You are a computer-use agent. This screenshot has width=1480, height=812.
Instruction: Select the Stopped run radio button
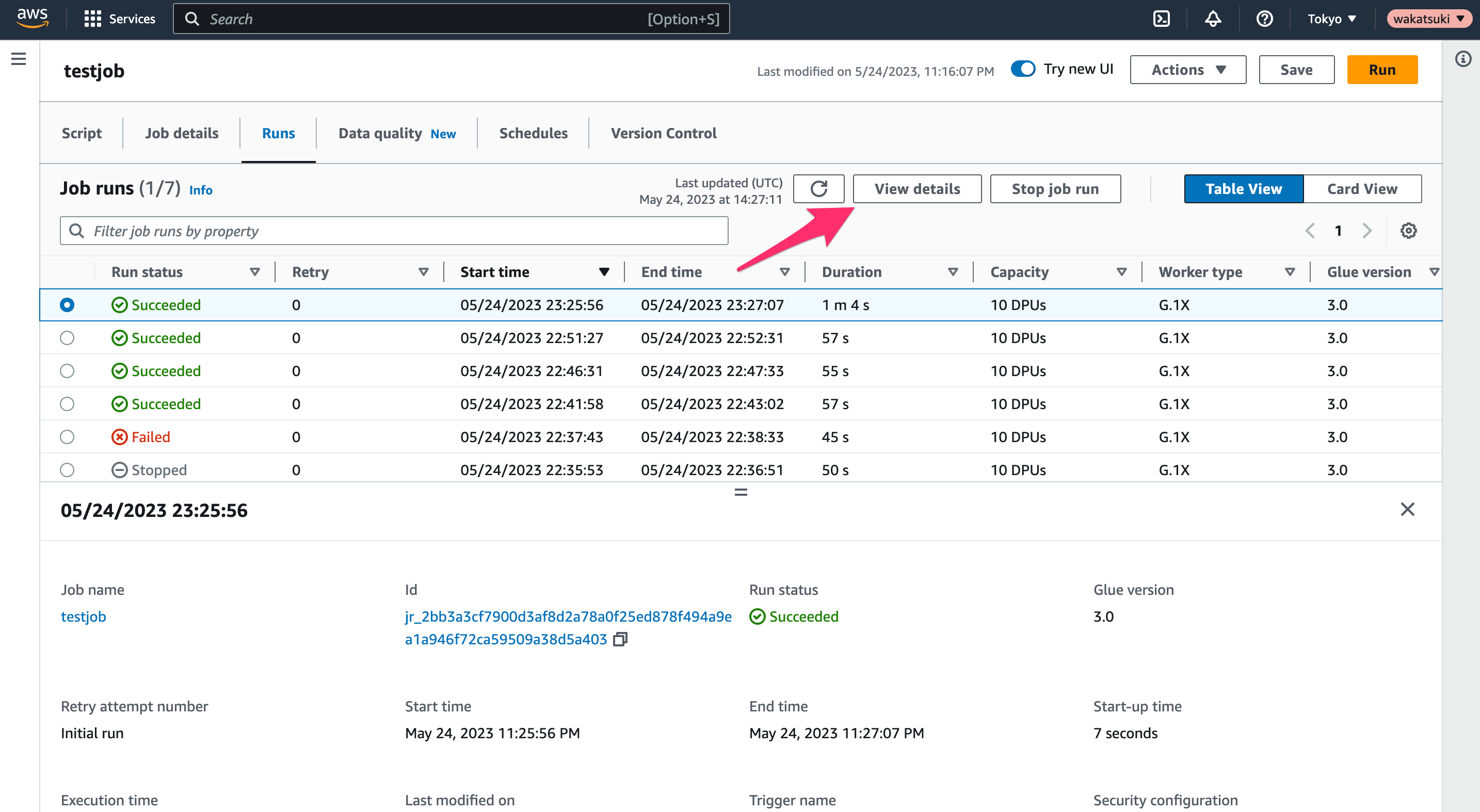[67, 470]
